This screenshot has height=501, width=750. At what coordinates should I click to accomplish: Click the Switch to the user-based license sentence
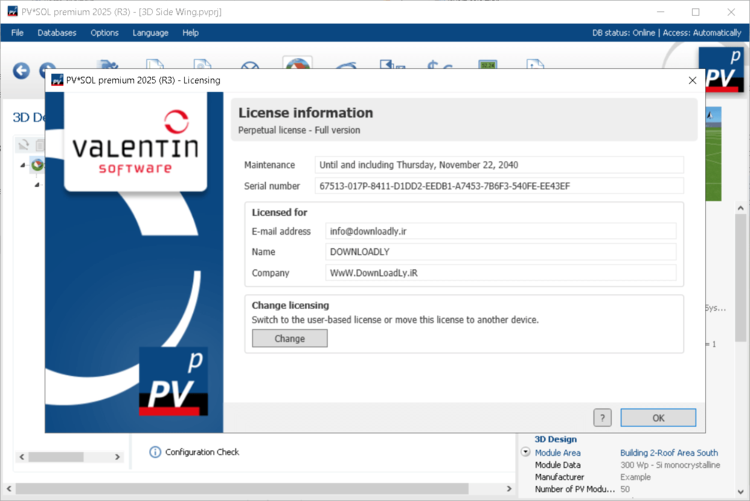(395, 320)
